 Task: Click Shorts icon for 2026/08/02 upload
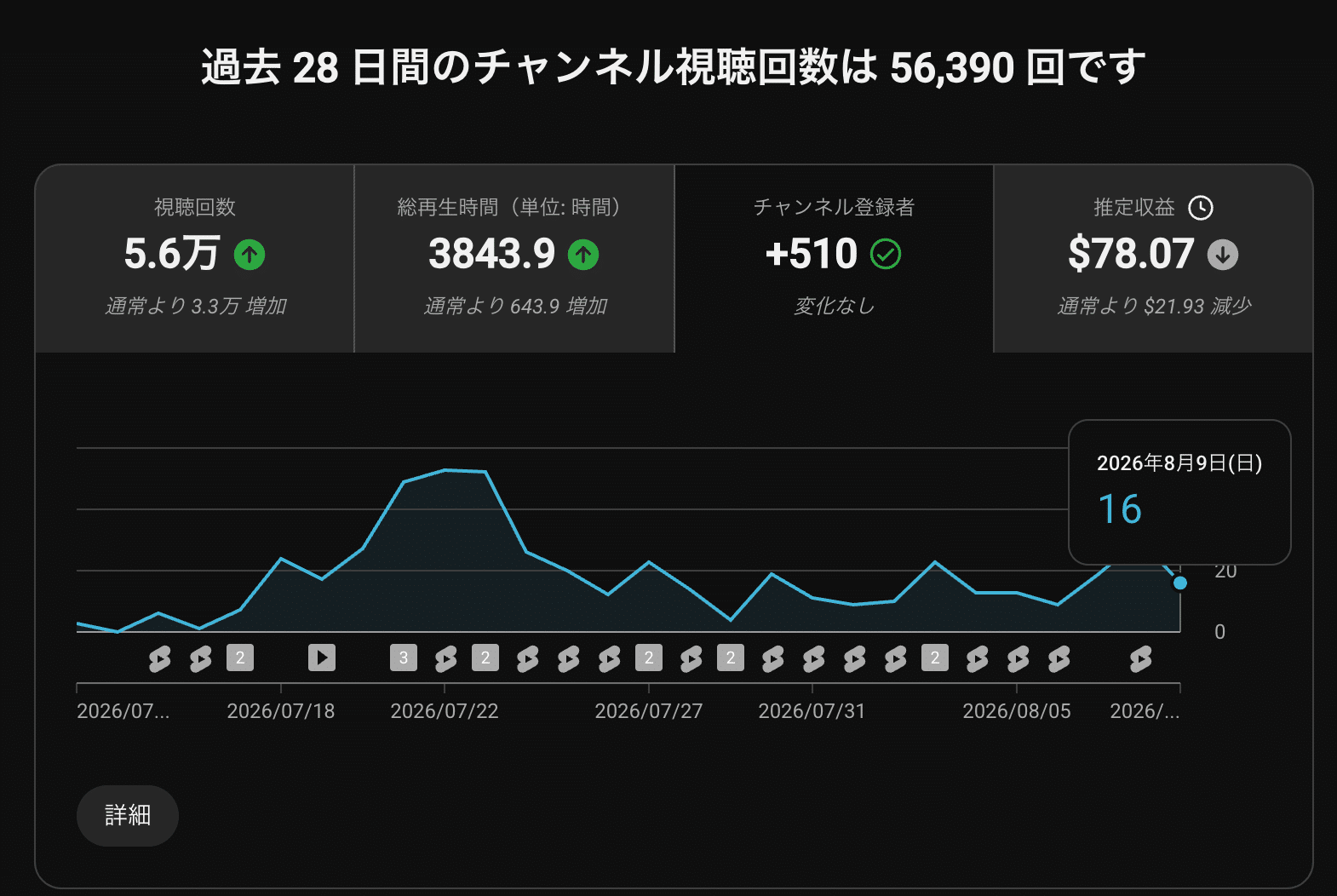pyautogui.click(x=895, y=658)
